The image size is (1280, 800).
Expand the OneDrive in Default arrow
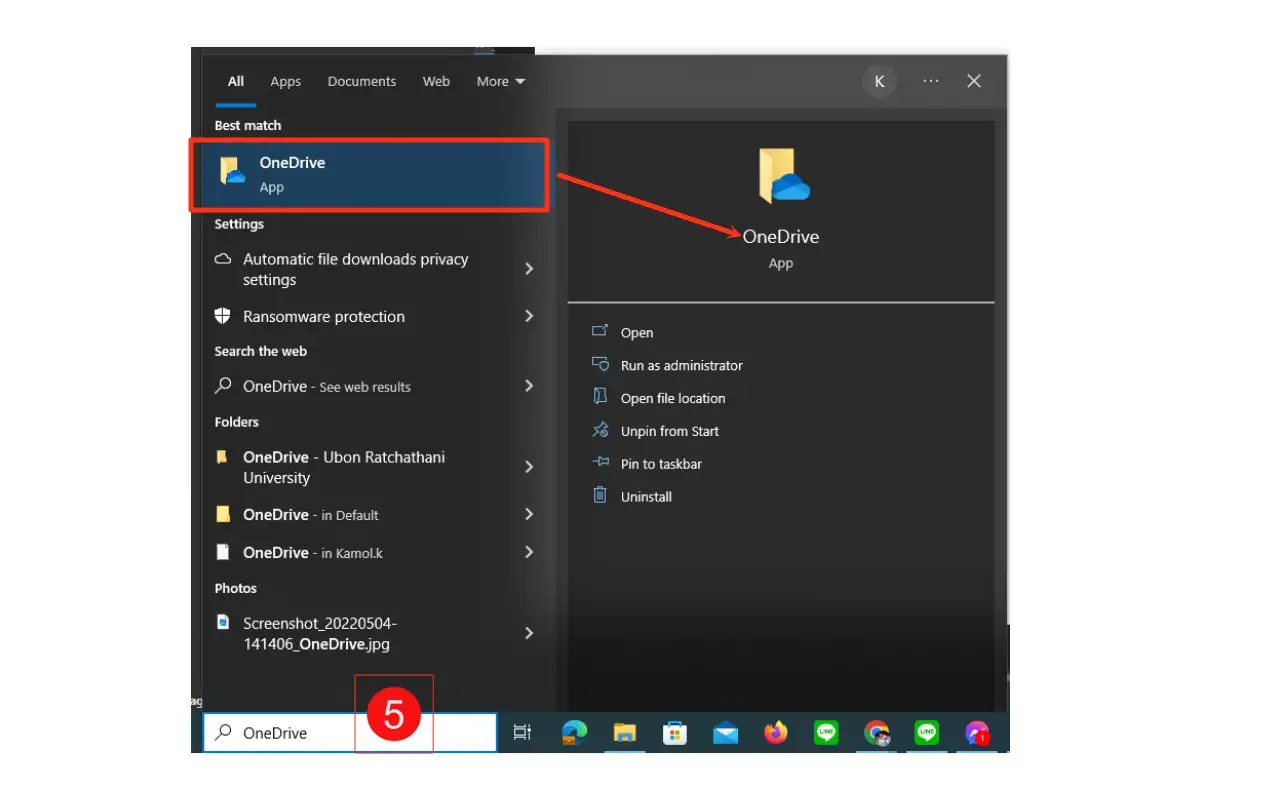(529, 514)
